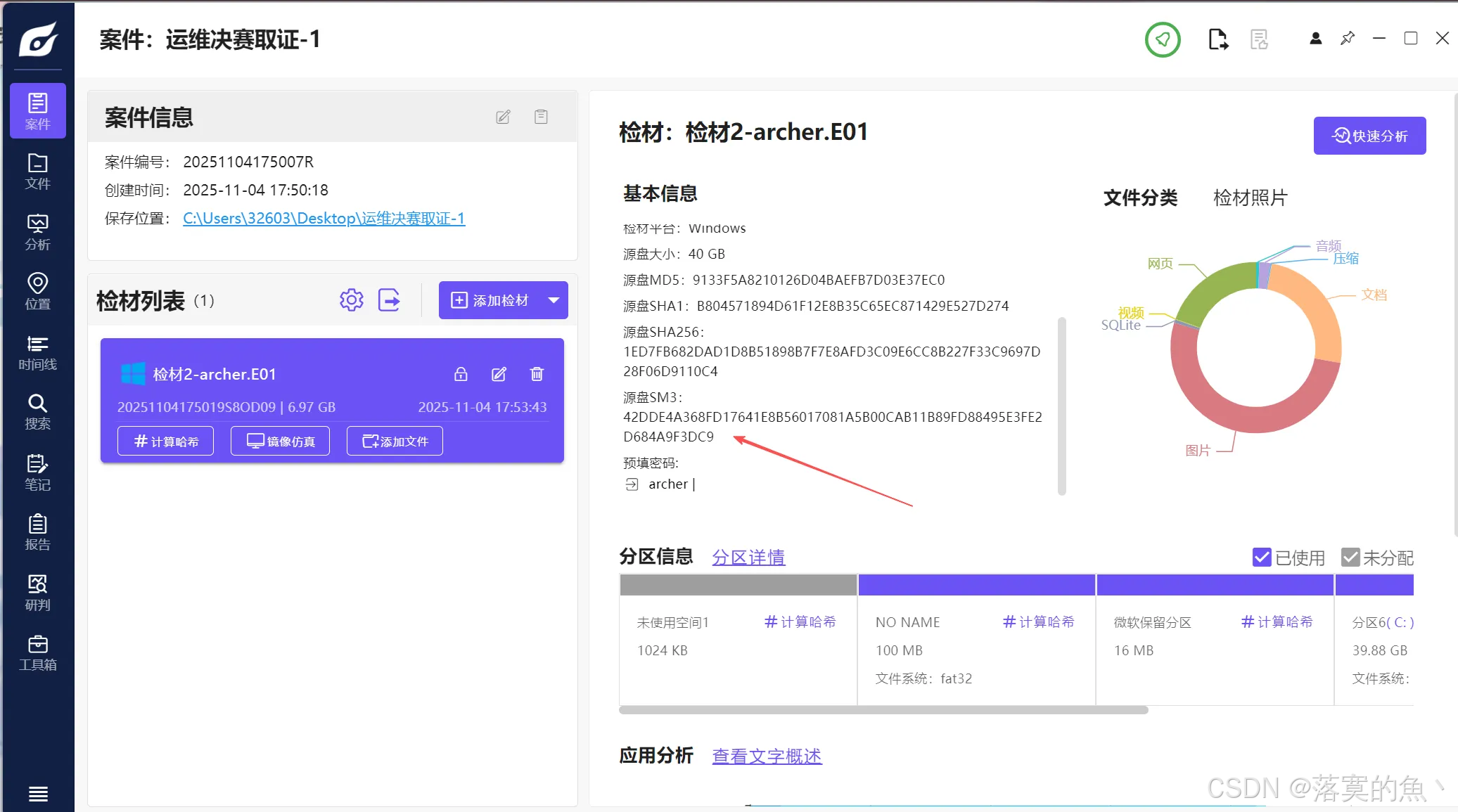This screenshot has width=1458, height=812.
Task: Switch to the 检材照片 tab
Action: [x=1249, y=198]
